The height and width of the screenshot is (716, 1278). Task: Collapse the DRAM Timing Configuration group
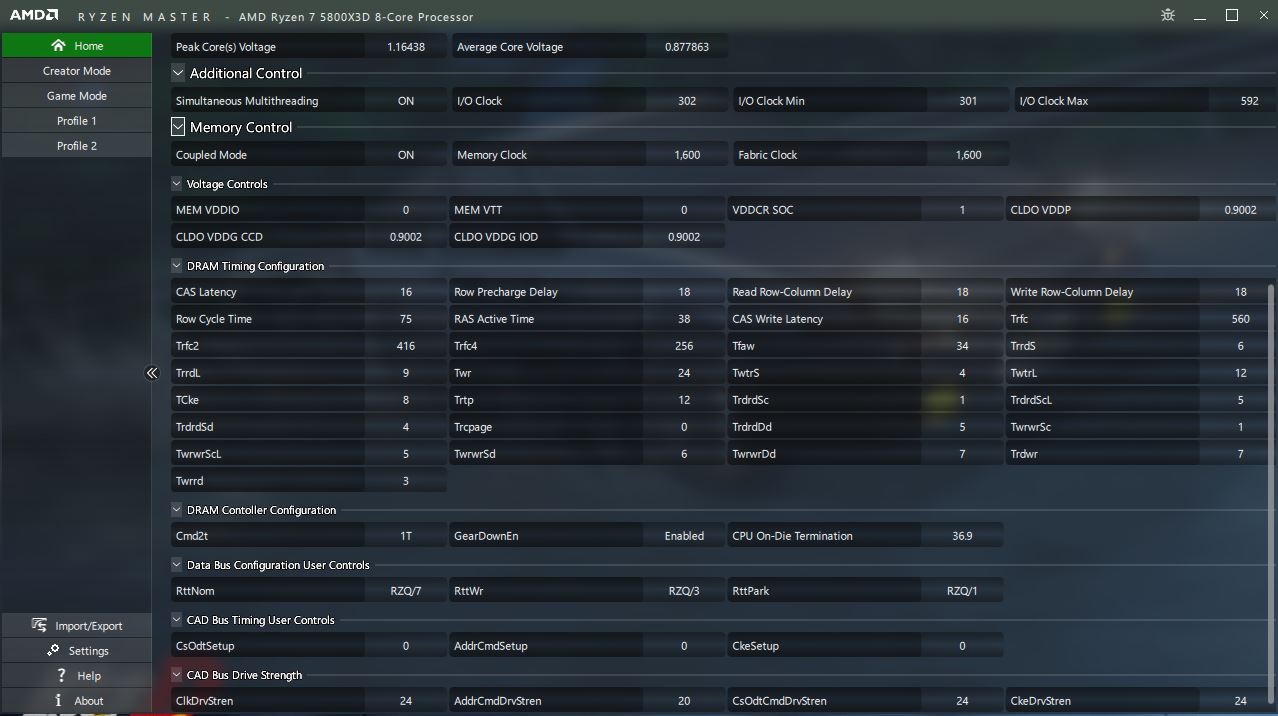pos(178,266)
